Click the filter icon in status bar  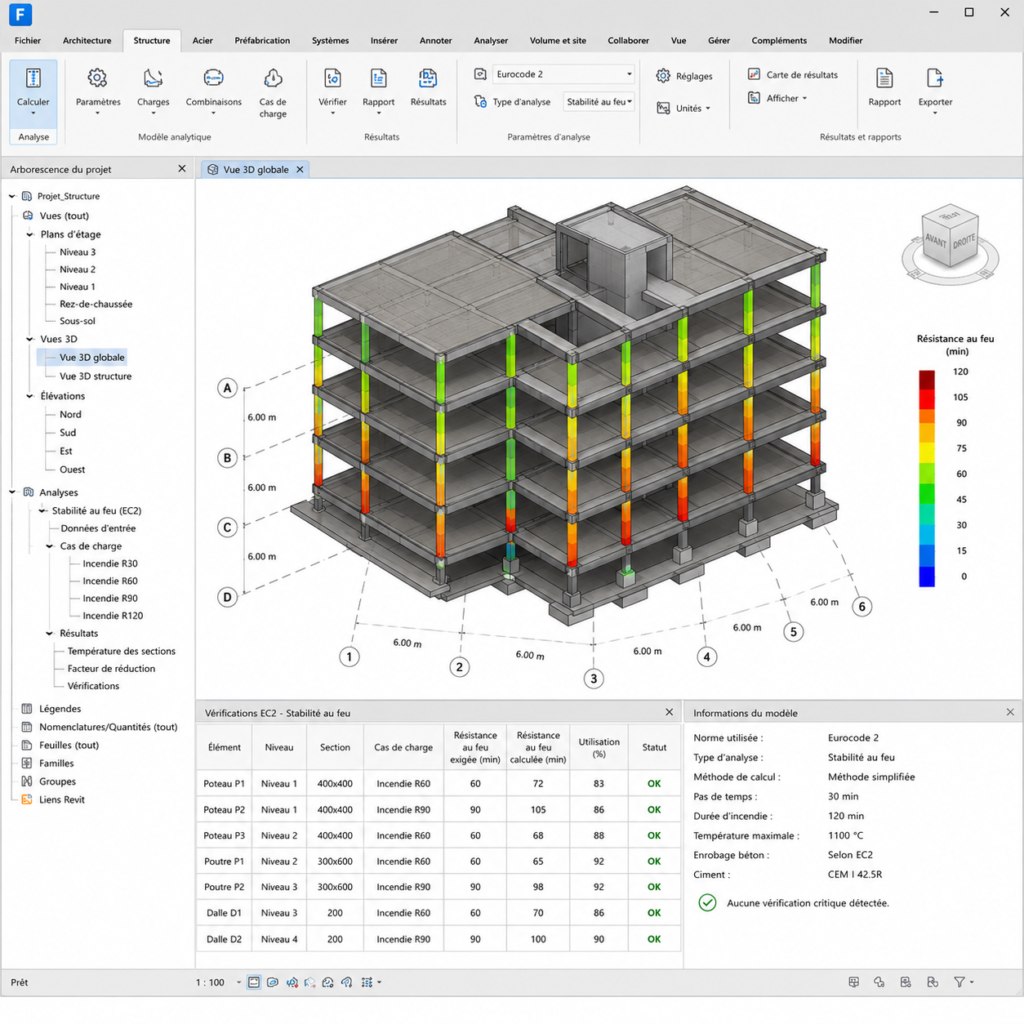tap(959, 982)
